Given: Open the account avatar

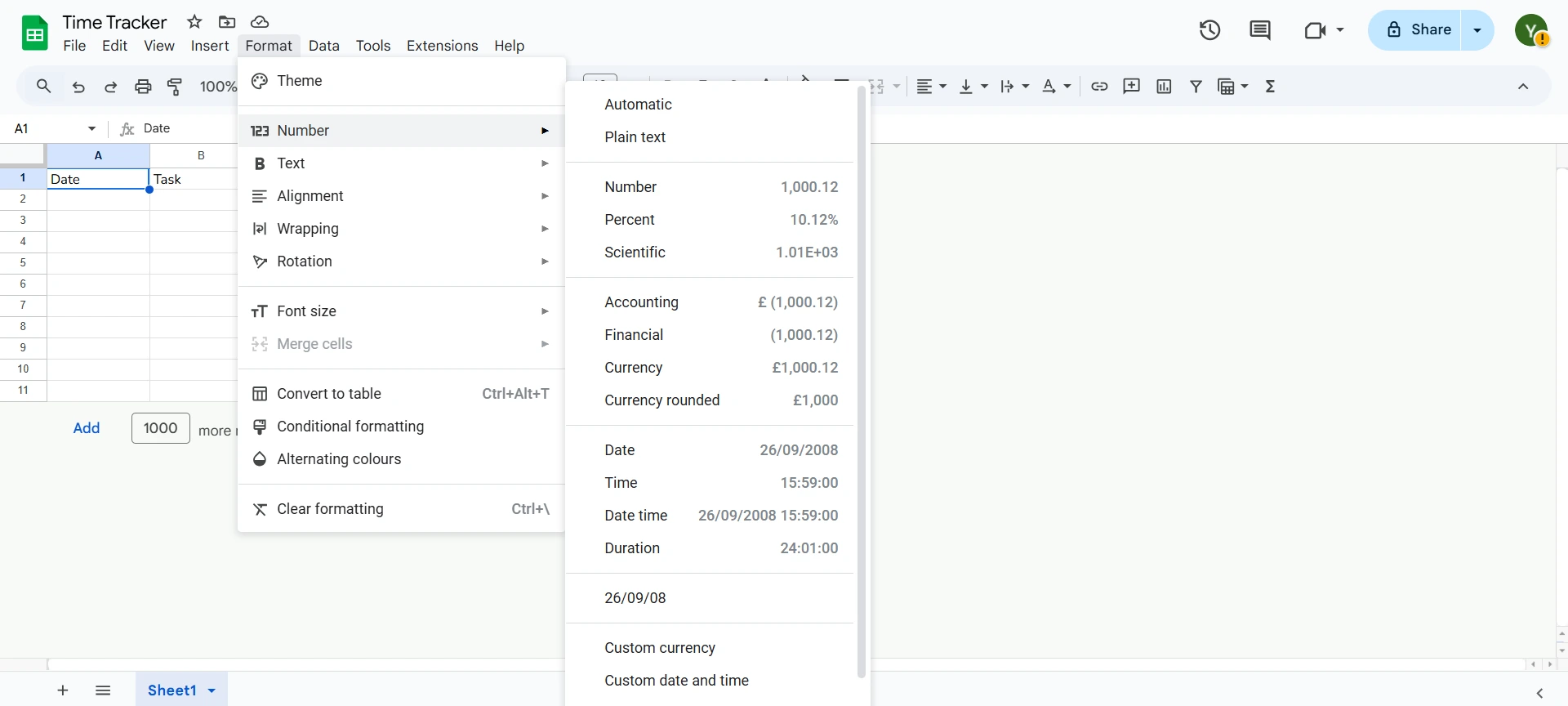Looking at the screenshot, I should [x=1531, y=31].
